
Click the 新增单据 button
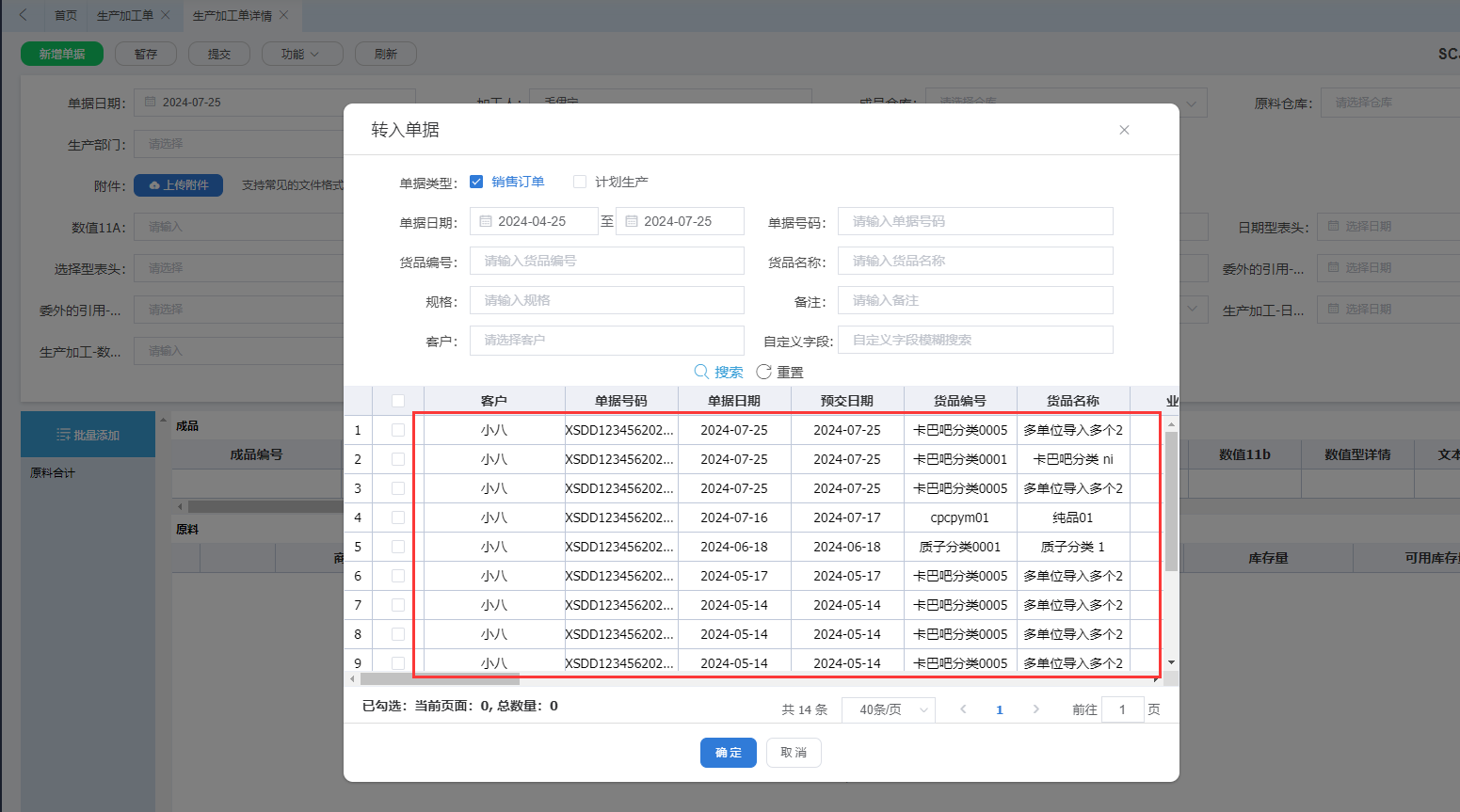coord(62,54)
